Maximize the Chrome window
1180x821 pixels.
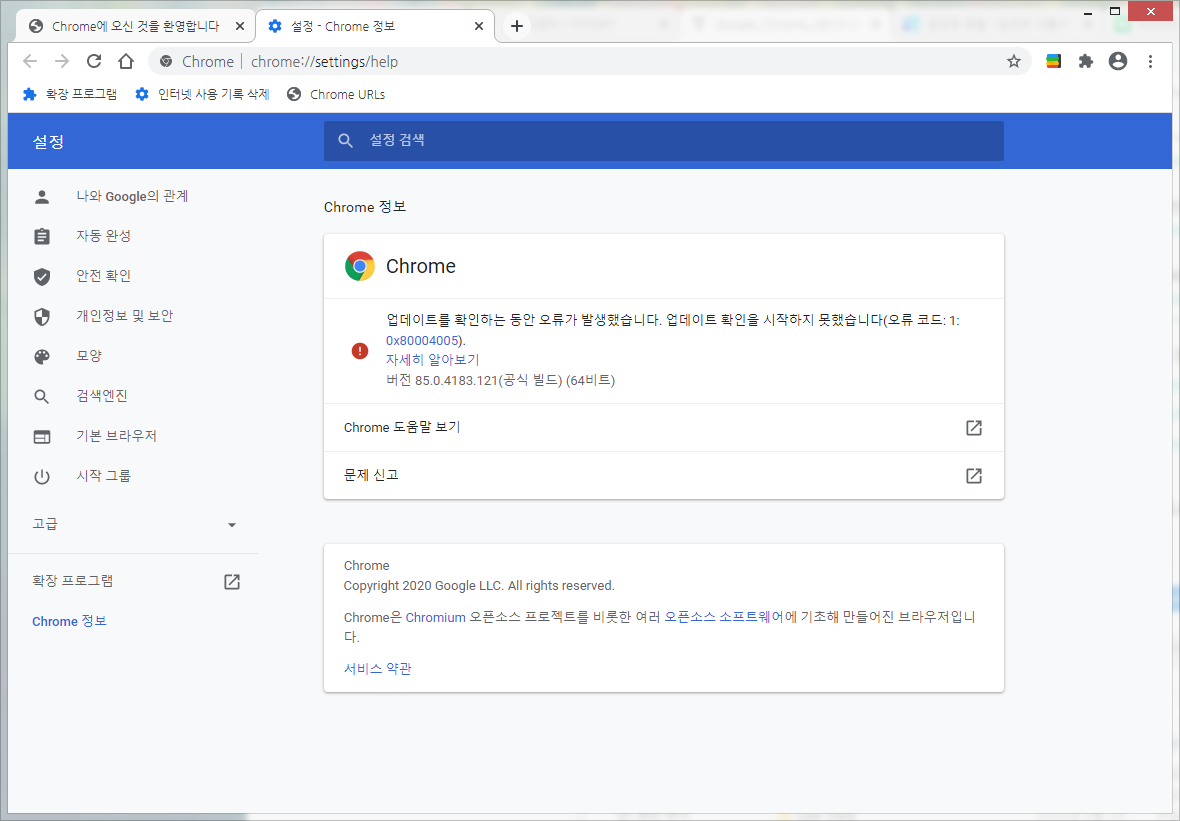point(1115,11)
